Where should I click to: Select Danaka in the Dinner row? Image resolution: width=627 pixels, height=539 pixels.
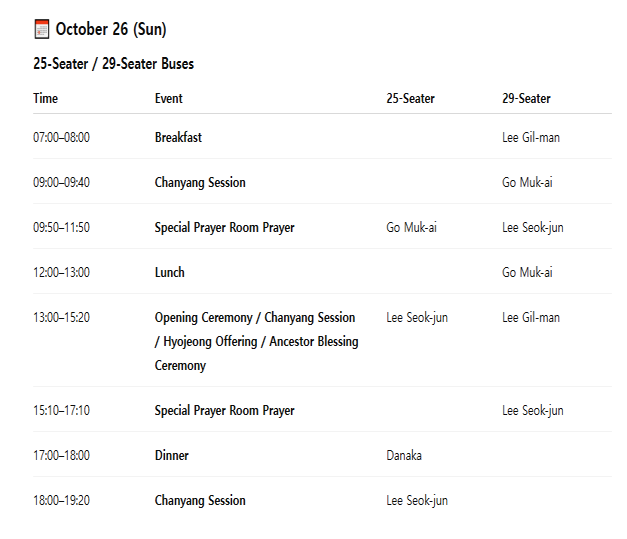pyautogui.click(x=404, y=455)
